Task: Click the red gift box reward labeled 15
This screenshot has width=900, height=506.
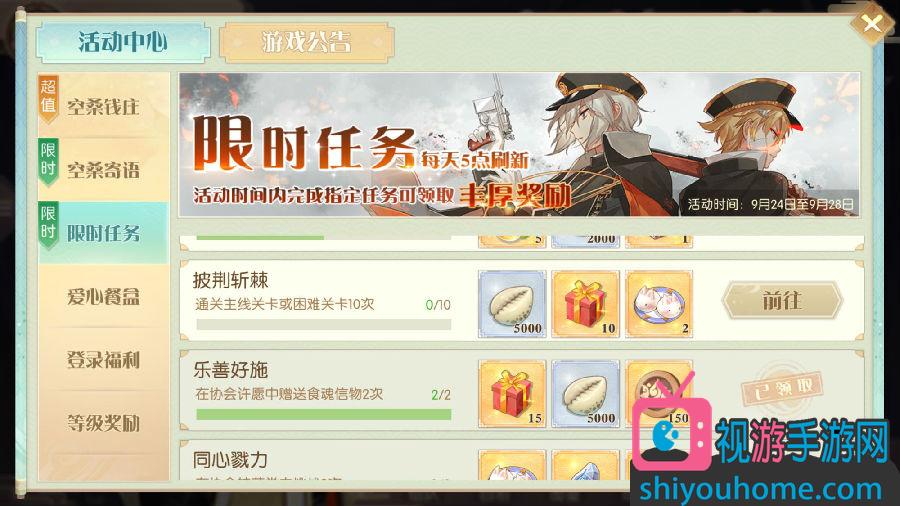Action: tap(512, 394)
